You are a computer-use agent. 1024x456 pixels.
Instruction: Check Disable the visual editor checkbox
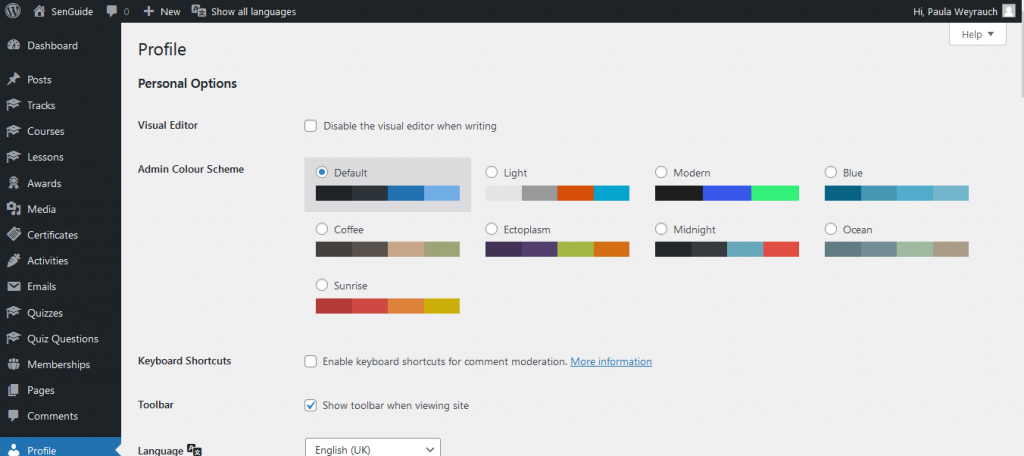pyautogui.click(x=310, y=126)
